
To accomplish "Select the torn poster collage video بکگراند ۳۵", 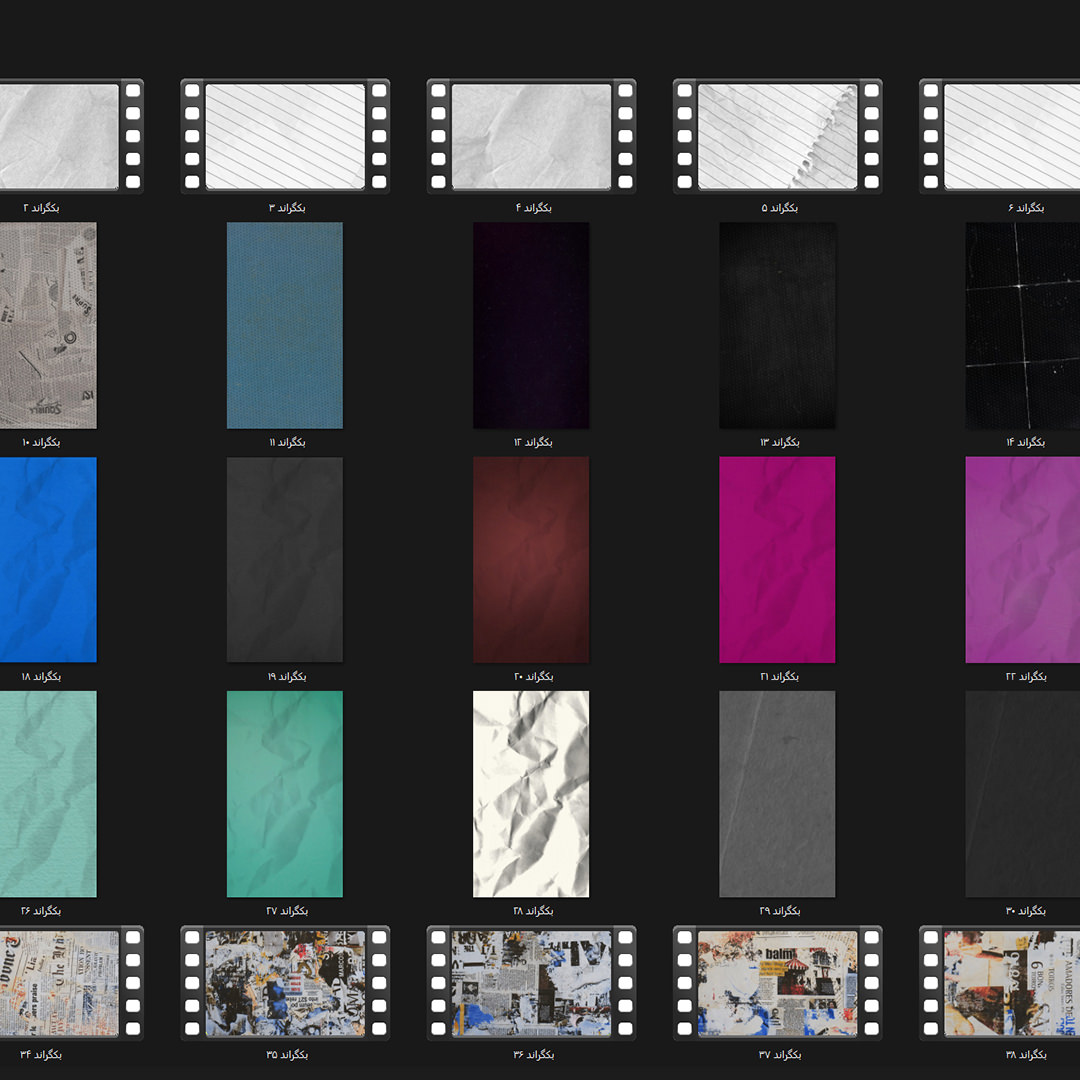I will click(285, 983).
